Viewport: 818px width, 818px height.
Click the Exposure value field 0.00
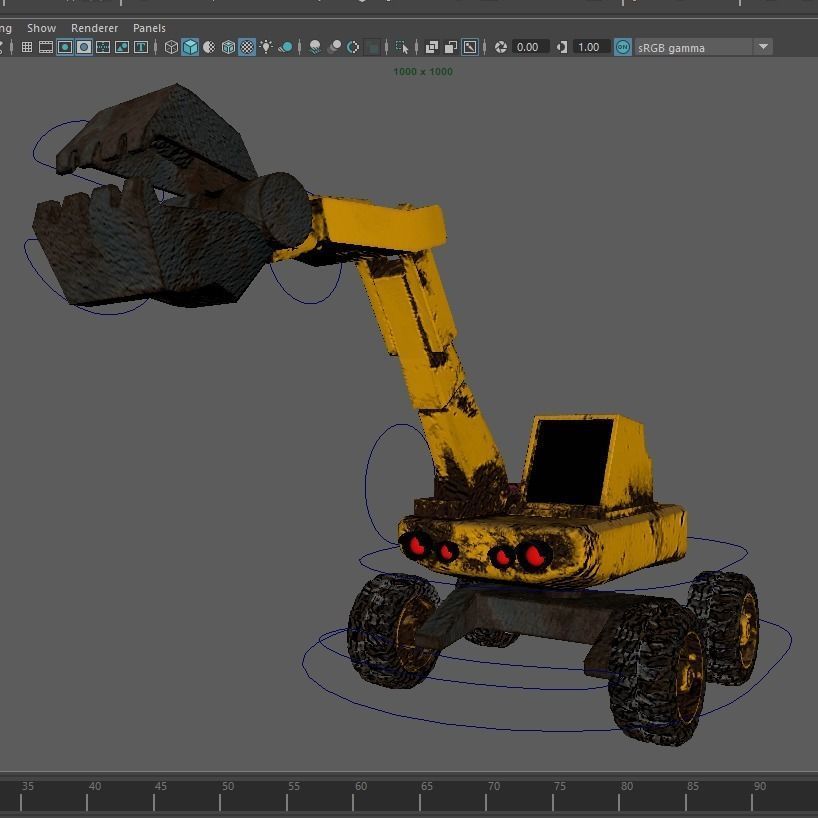[x=530, y=47]
